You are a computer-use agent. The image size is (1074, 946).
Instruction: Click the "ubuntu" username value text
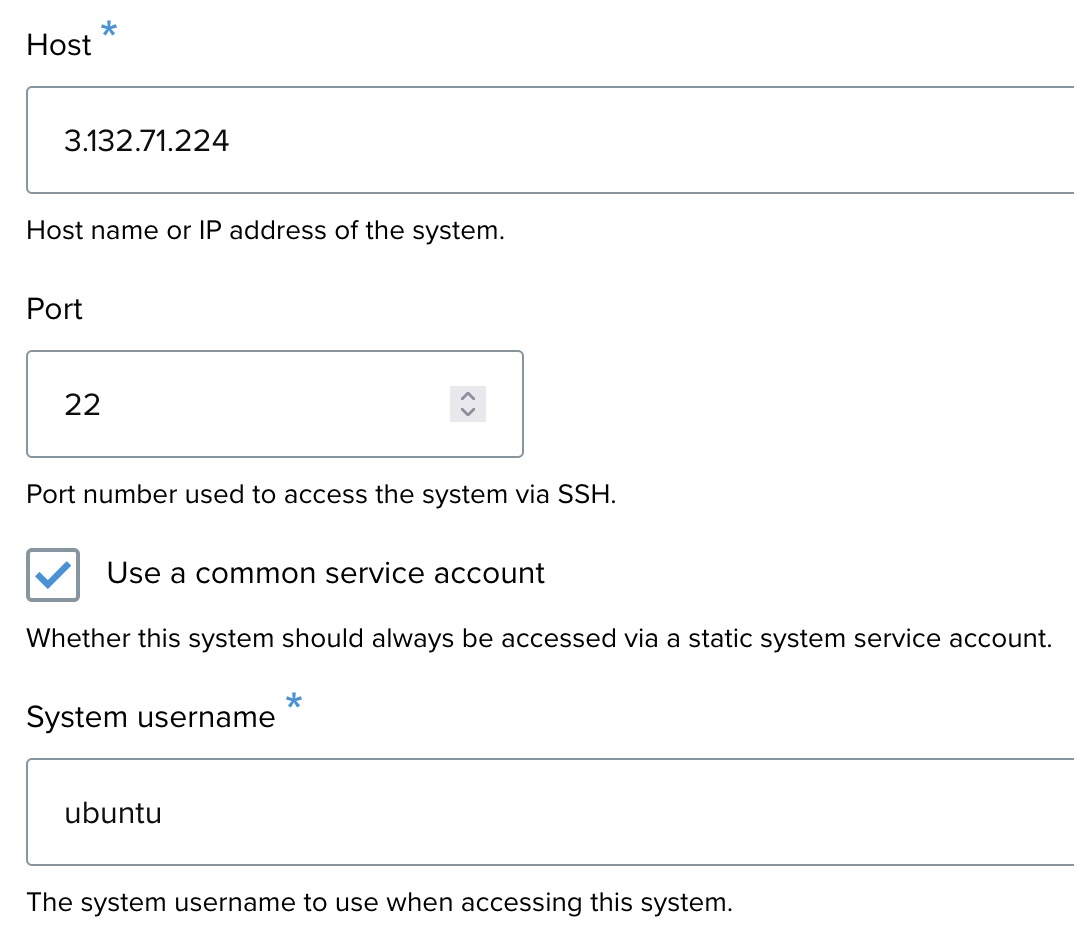click(113, 813)
